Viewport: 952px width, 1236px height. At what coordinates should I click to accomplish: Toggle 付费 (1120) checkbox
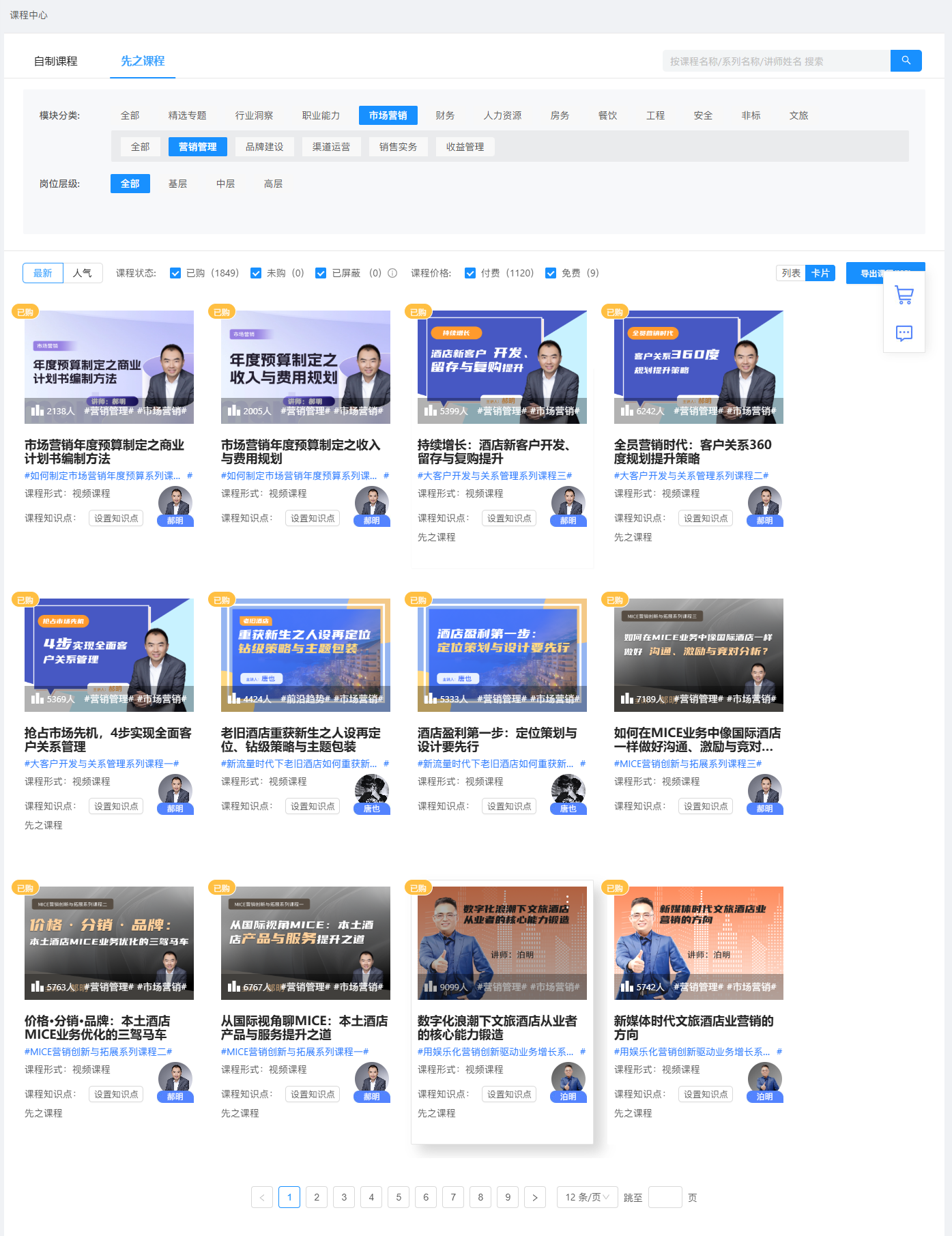470,273
